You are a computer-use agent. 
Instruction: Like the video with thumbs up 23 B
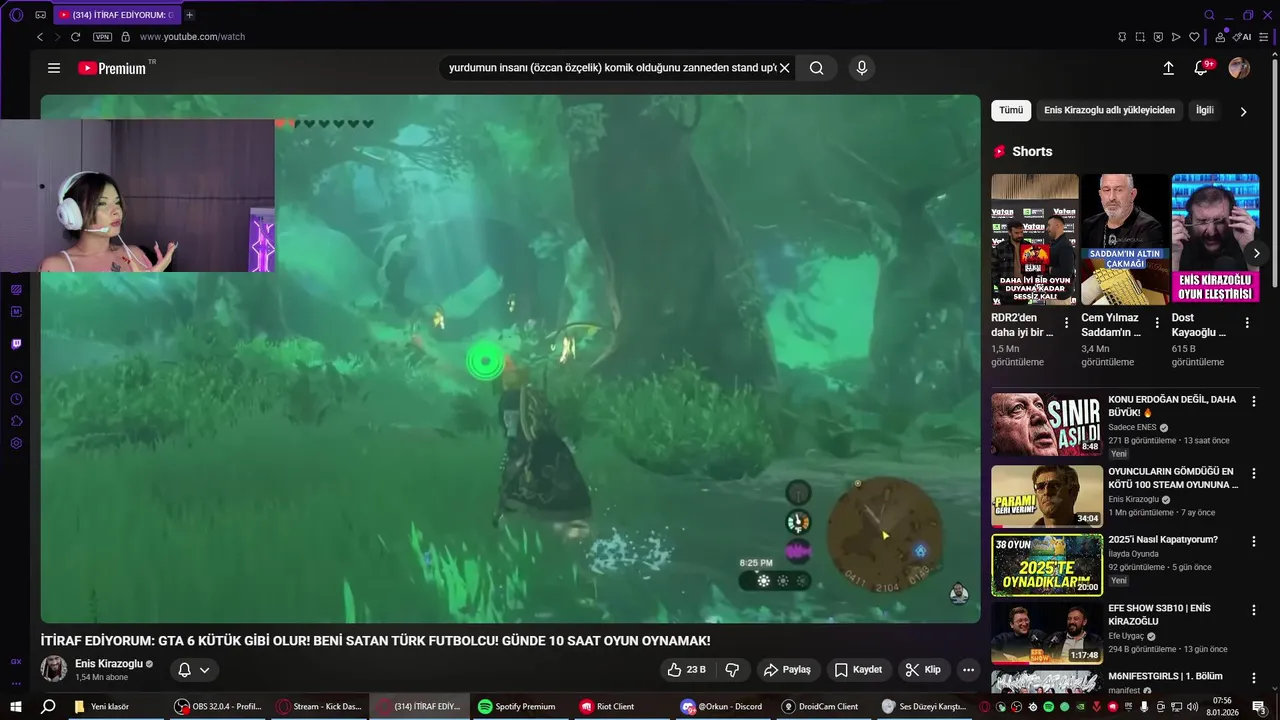tap(687, 670)
